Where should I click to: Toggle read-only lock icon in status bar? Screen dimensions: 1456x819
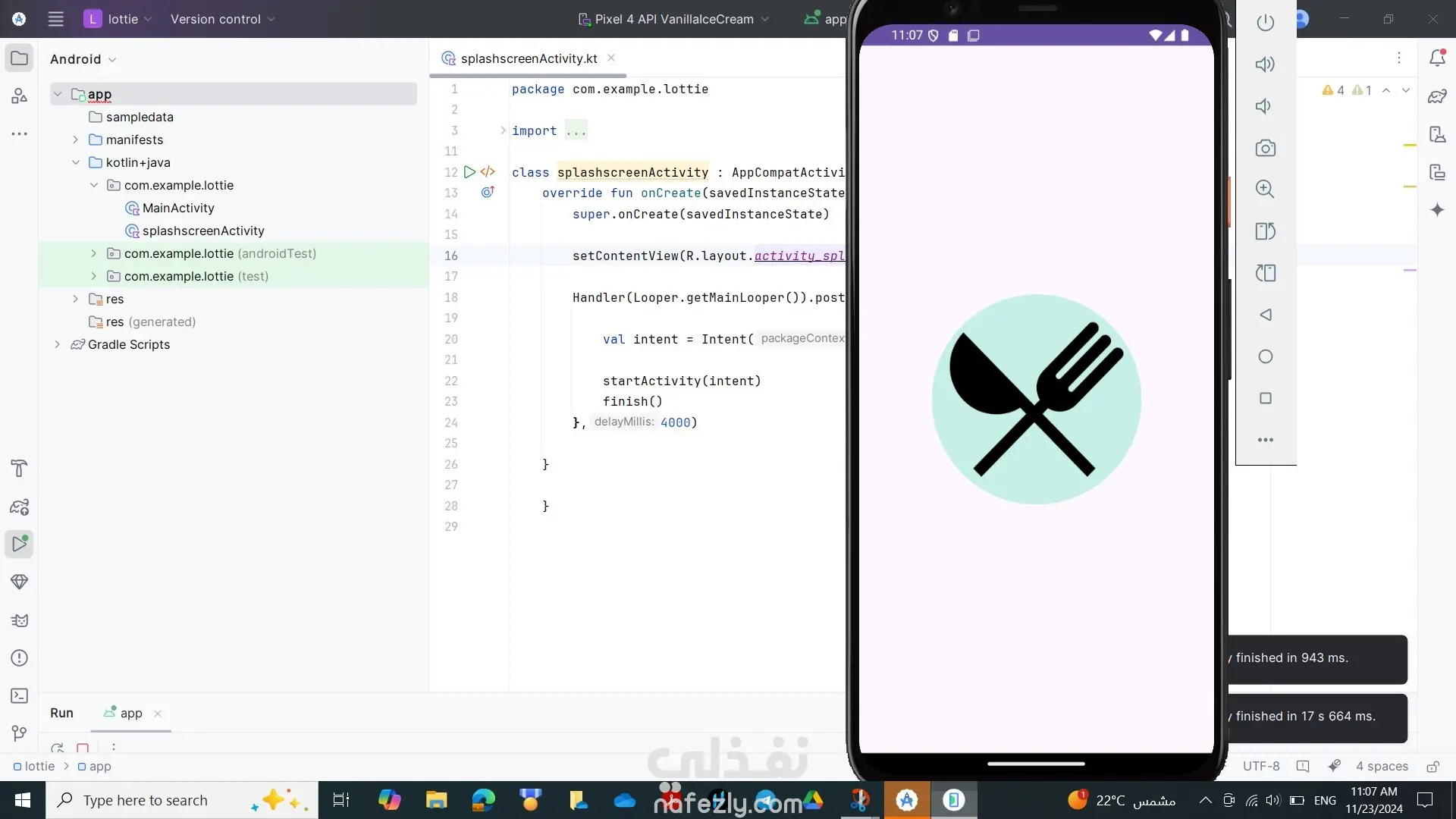[x=1432, y=767]
